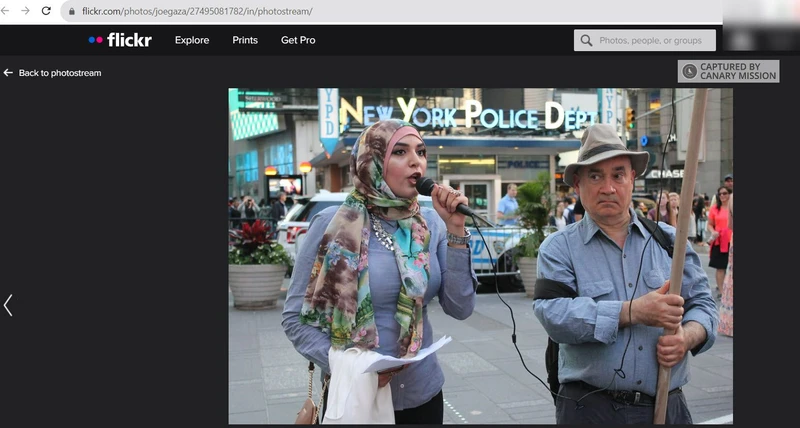
Task: Click the Captured by Canary Mission label
Action: (737, 72)
